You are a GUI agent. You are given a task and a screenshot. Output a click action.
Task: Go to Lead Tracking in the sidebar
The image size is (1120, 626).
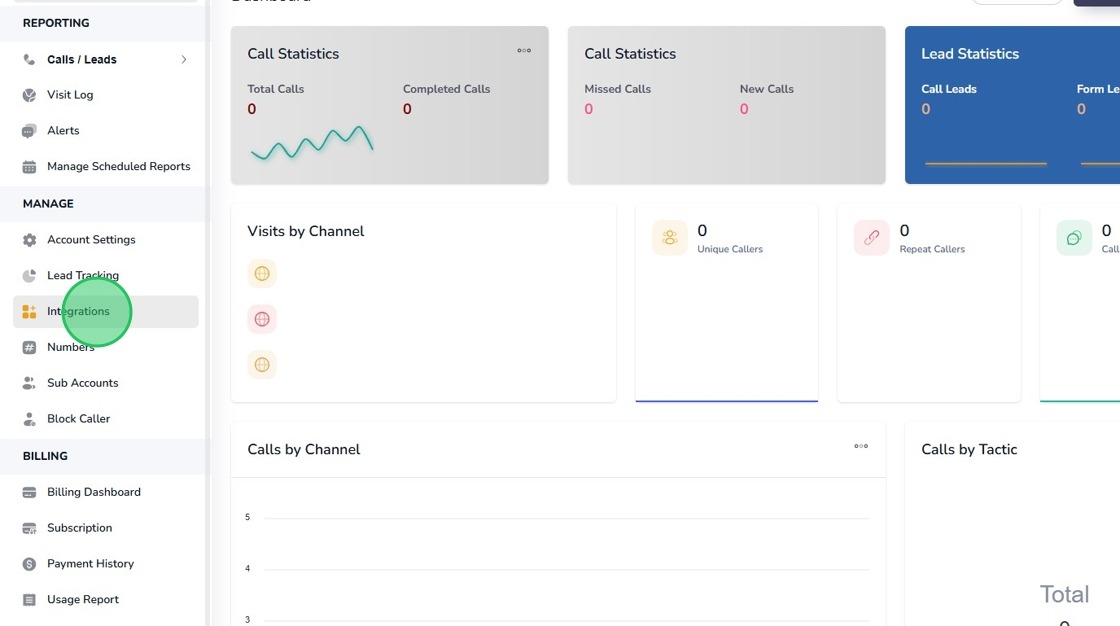coord(83,276)
